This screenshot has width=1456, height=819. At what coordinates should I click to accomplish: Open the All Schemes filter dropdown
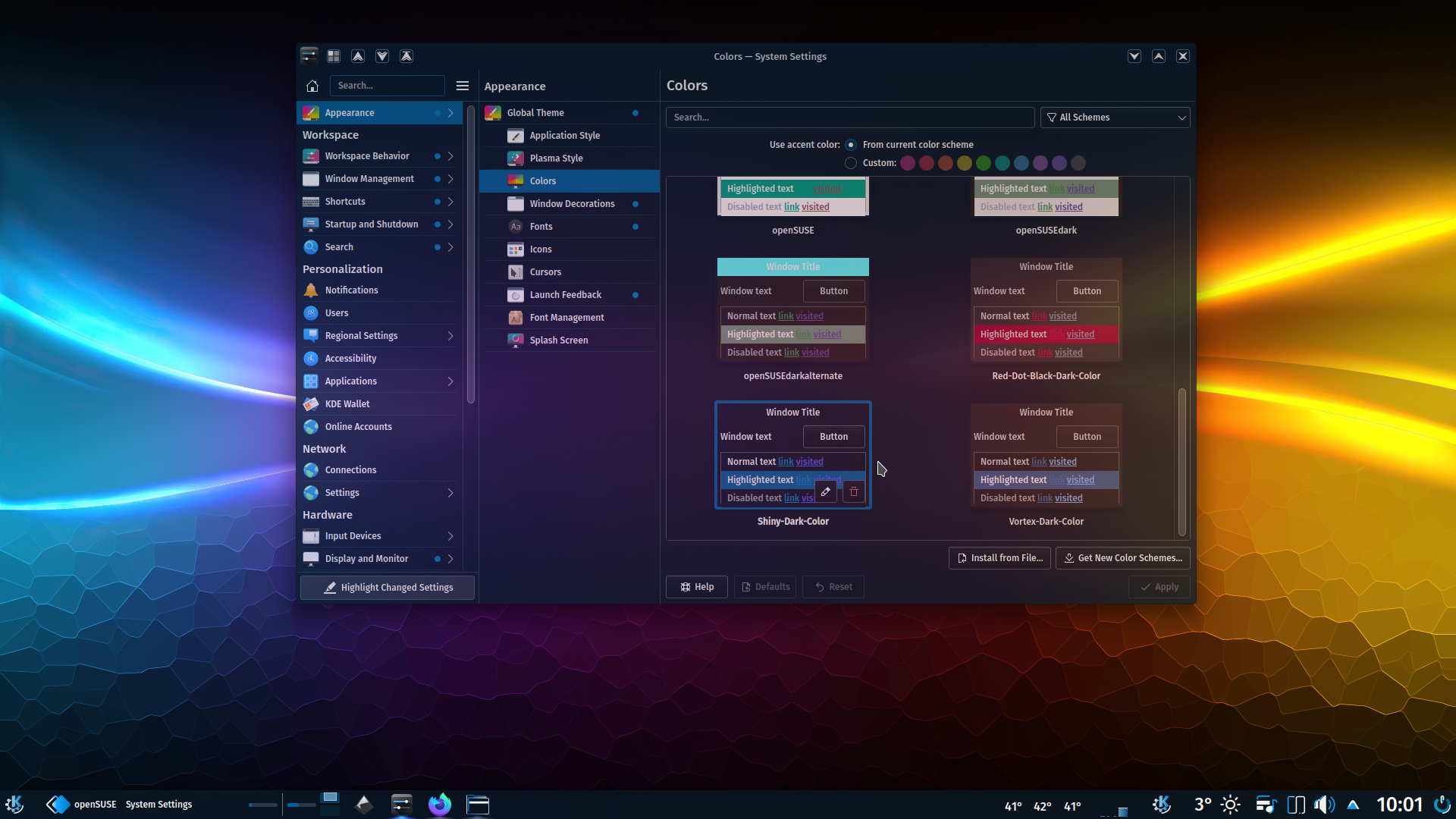click(x=1115, y=118)
